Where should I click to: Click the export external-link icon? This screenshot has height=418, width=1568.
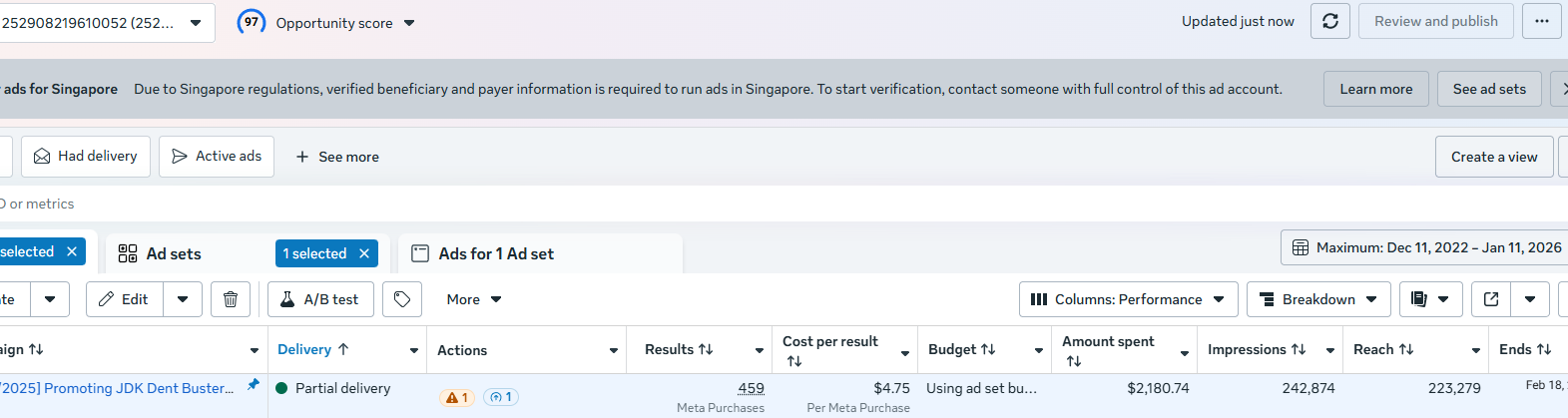coord(1491,299)
